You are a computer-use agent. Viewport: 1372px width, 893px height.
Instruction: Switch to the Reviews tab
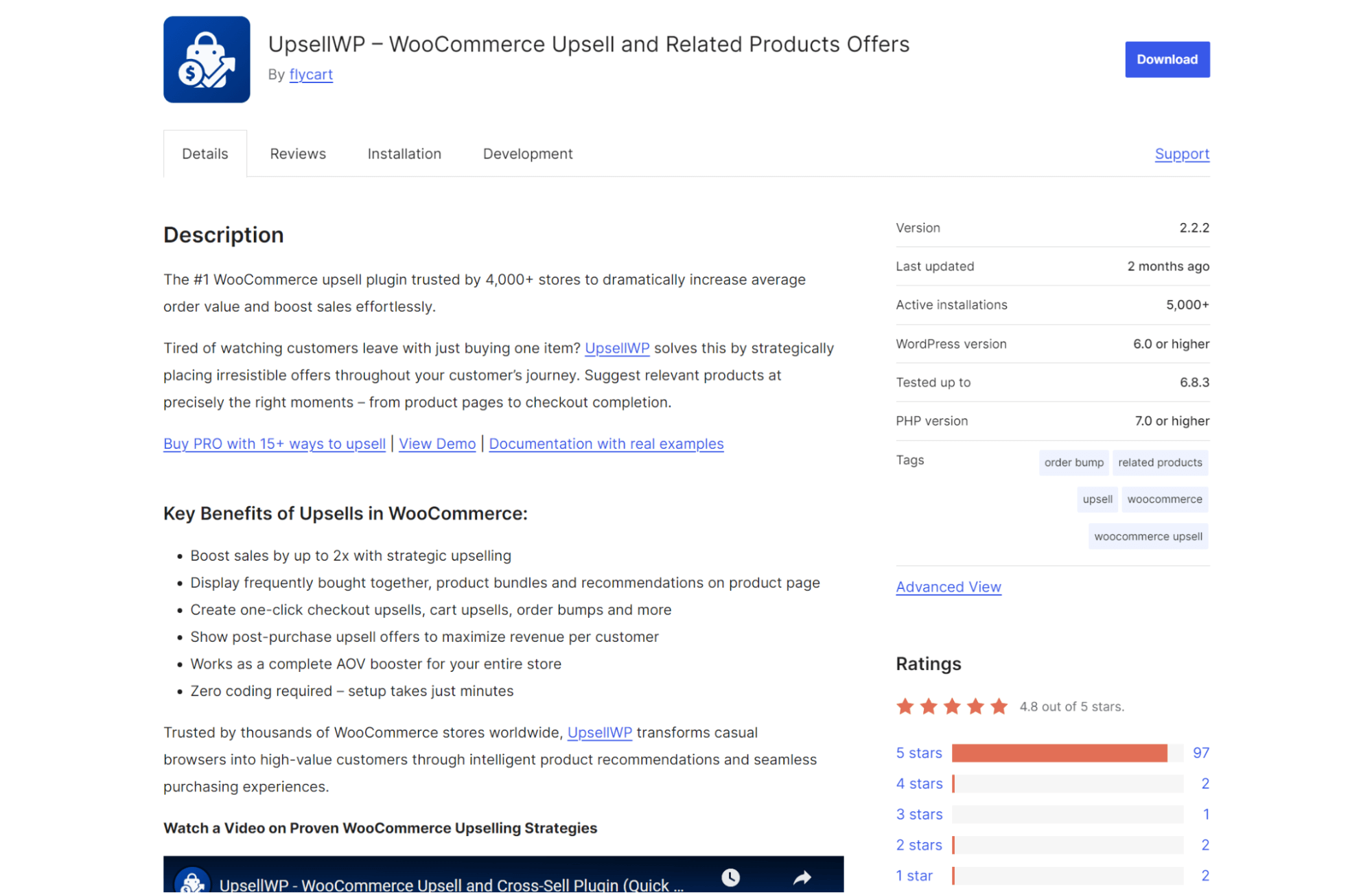tap(297, 153)
